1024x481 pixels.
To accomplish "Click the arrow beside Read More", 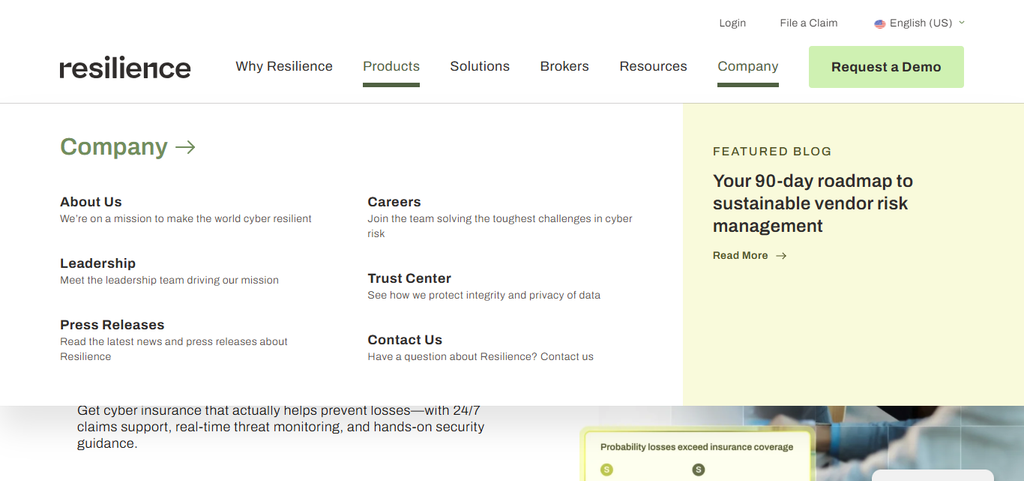I will 781,256.
